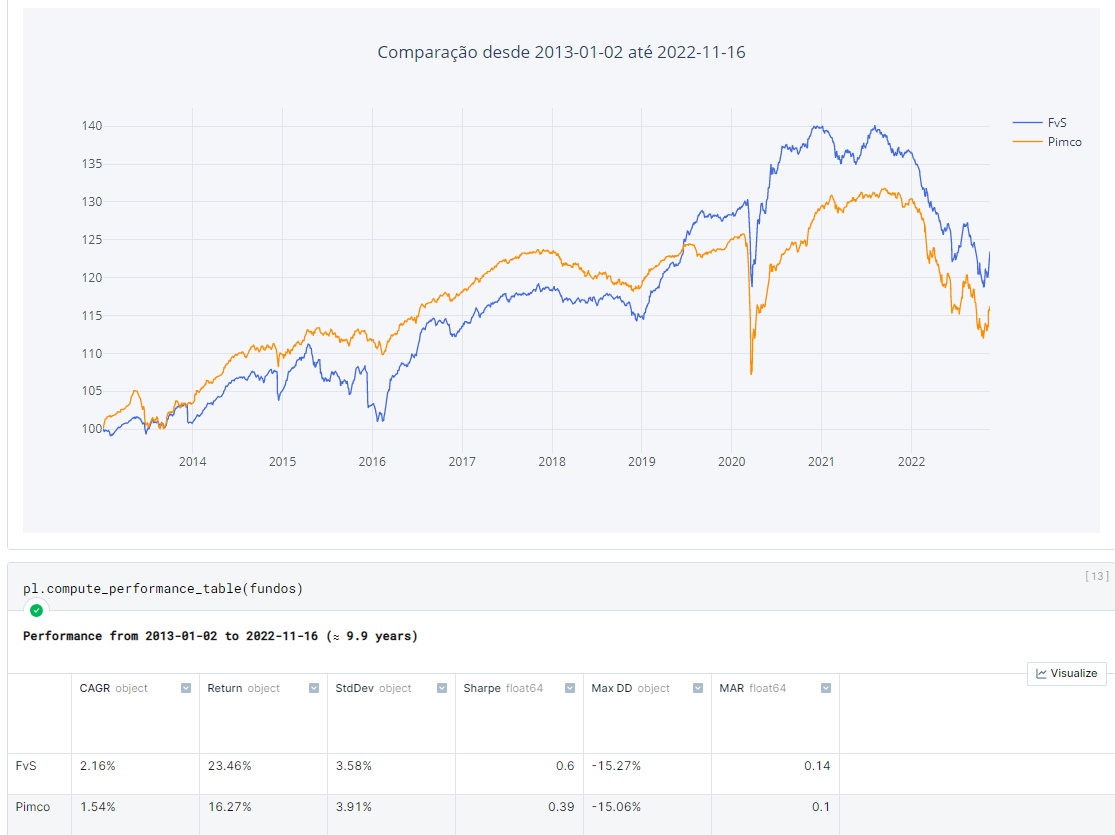Select the Pimco StdDev value 3.91%
This screenshot has width=1115, height=835.
tap(353, 807)
